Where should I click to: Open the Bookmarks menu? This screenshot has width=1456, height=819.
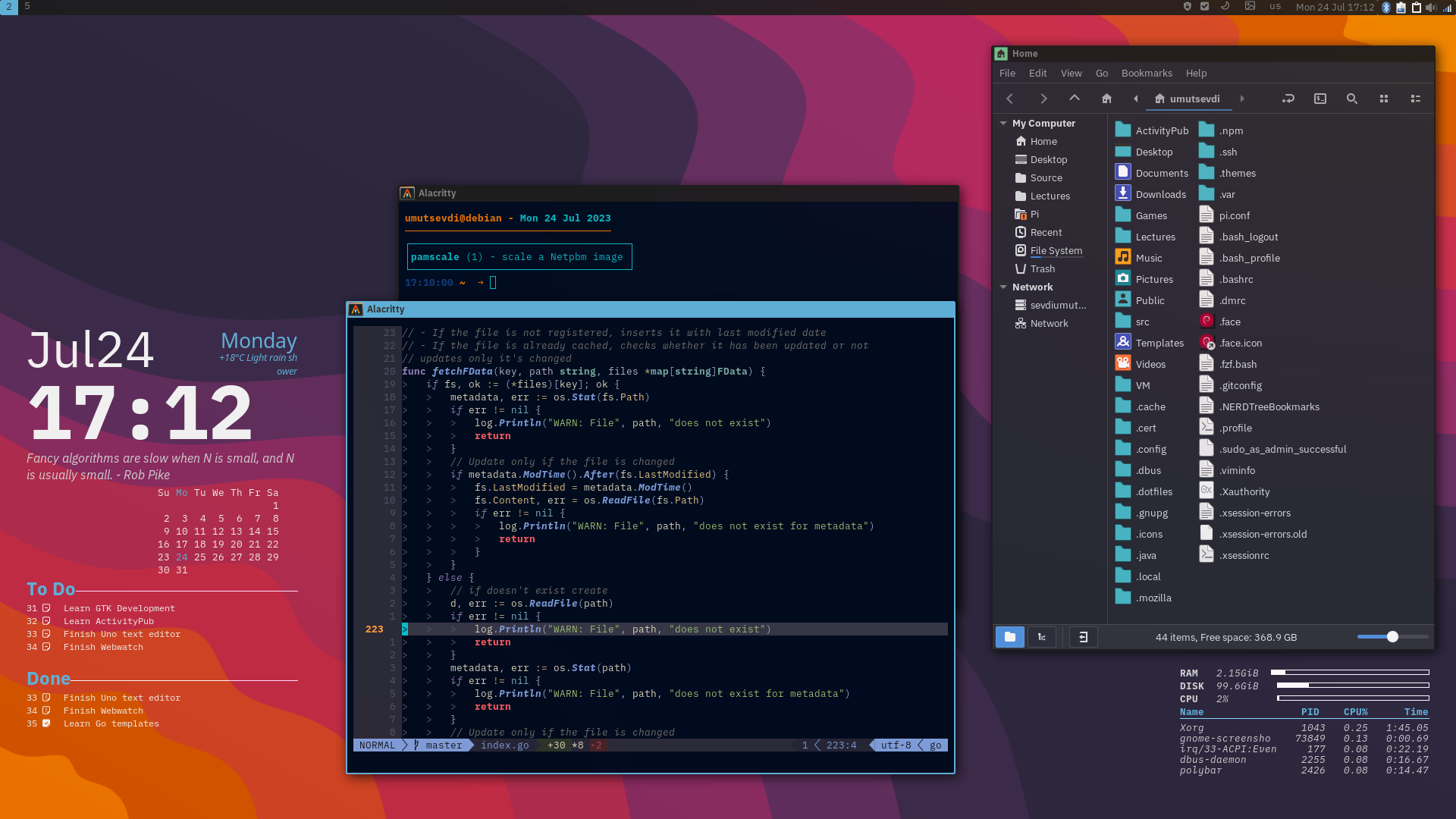click(x=1146, y=74)
